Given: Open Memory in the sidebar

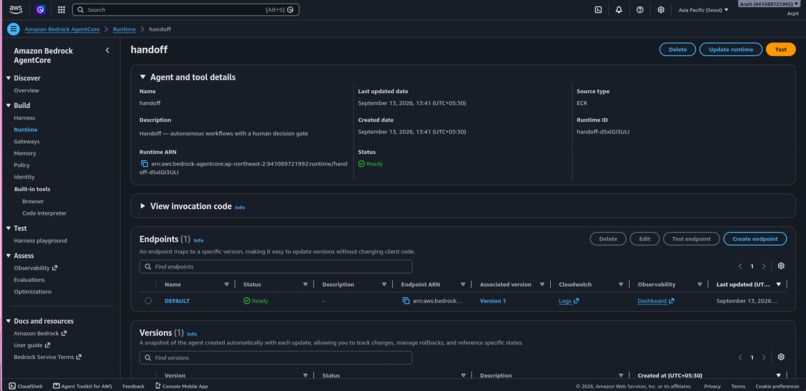Looking at the screenshot, I should coord(25,153).
